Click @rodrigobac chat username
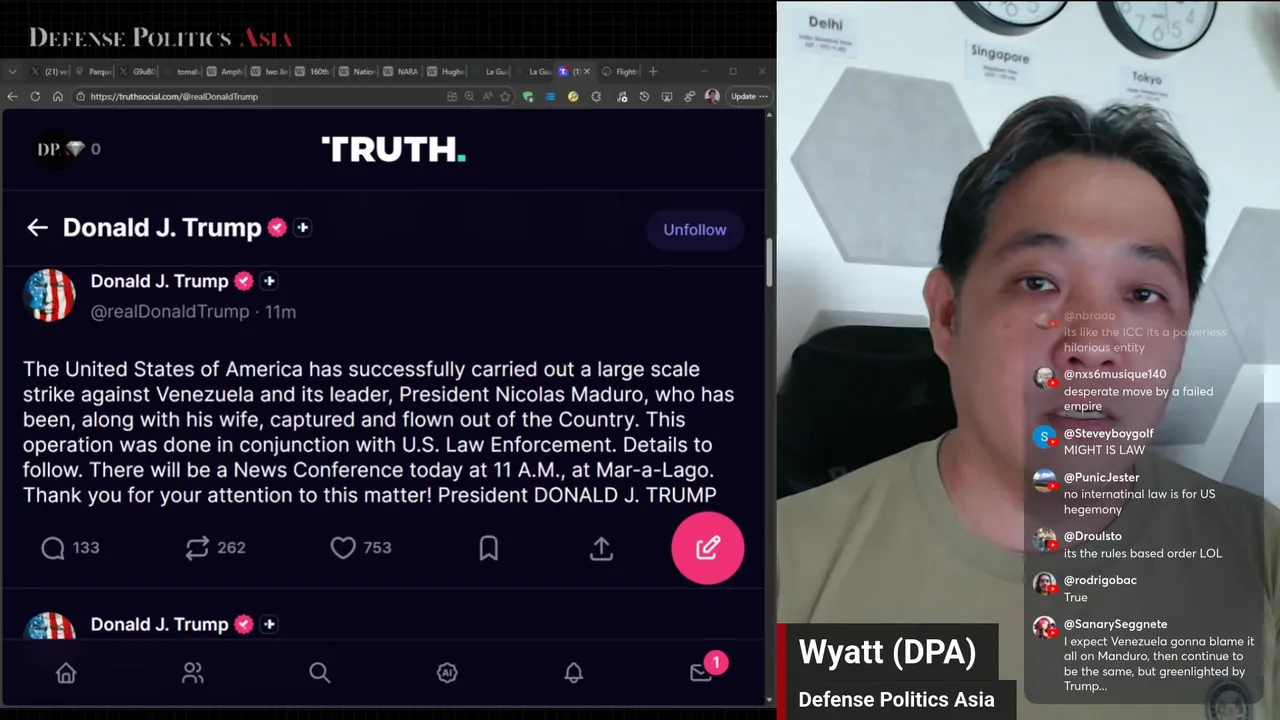Image resolution: width=1280 pixels, height=720 pixels. click(x=1100, y=580)
